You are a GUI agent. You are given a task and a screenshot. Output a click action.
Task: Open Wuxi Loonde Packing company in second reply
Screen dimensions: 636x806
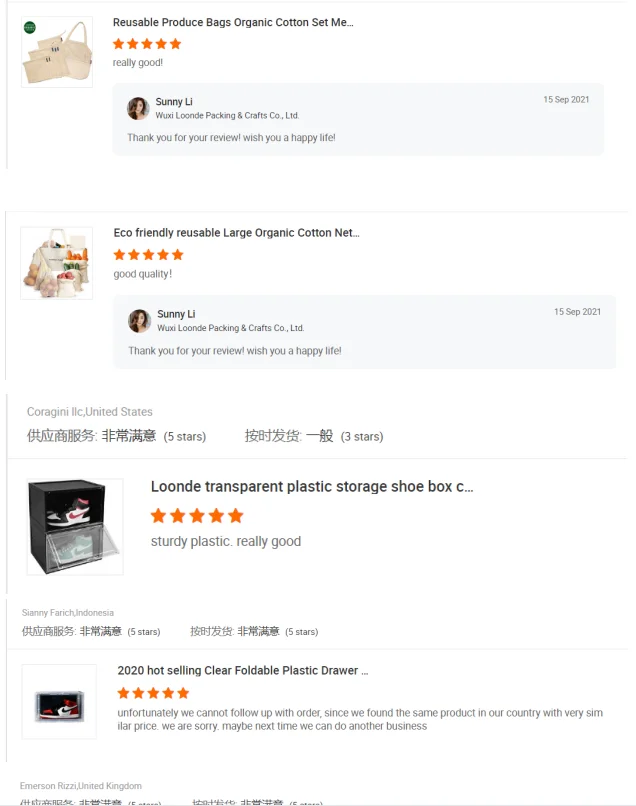(x=230, y=328)
